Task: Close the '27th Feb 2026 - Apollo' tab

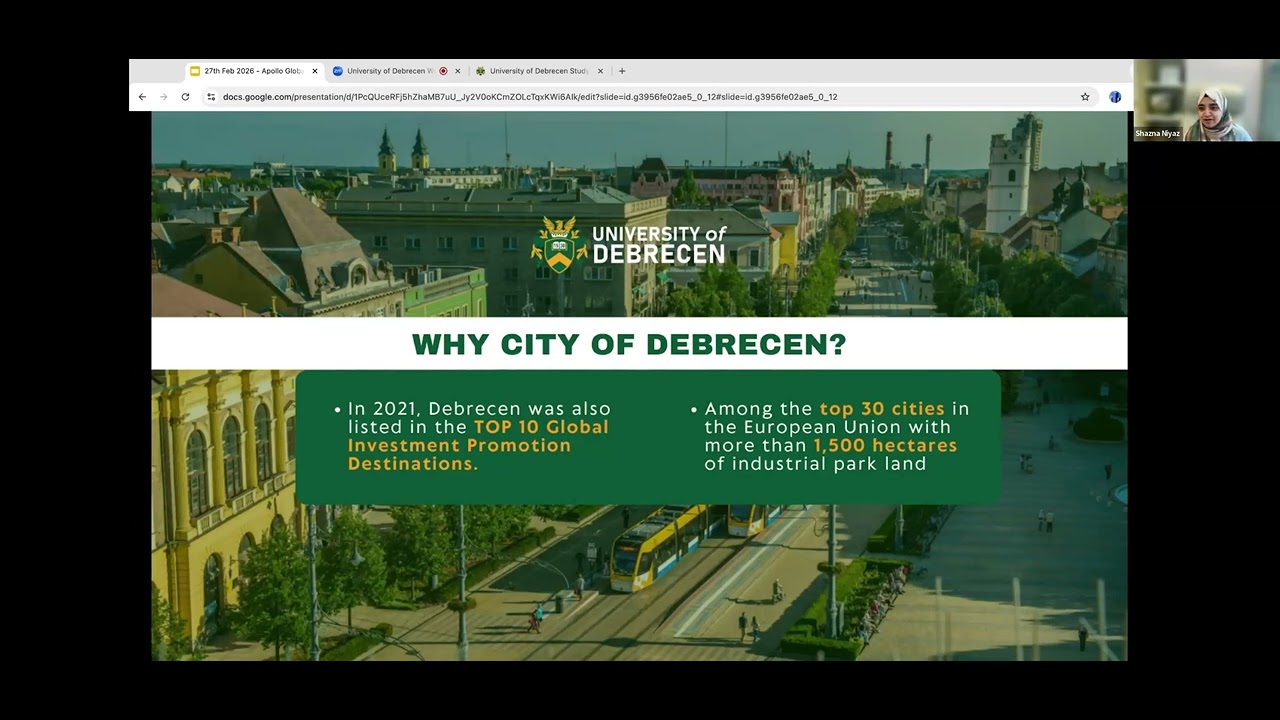Action: (x=315, y=71)
